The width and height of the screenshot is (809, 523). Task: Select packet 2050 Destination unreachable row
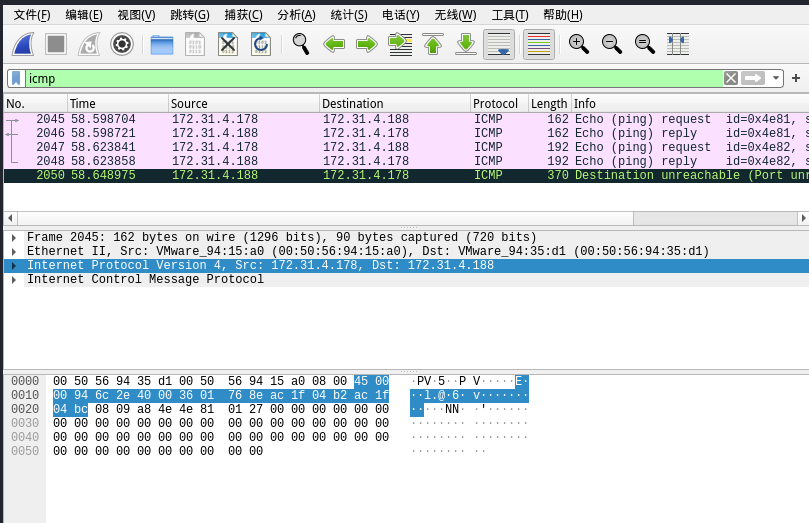(406, 175)
